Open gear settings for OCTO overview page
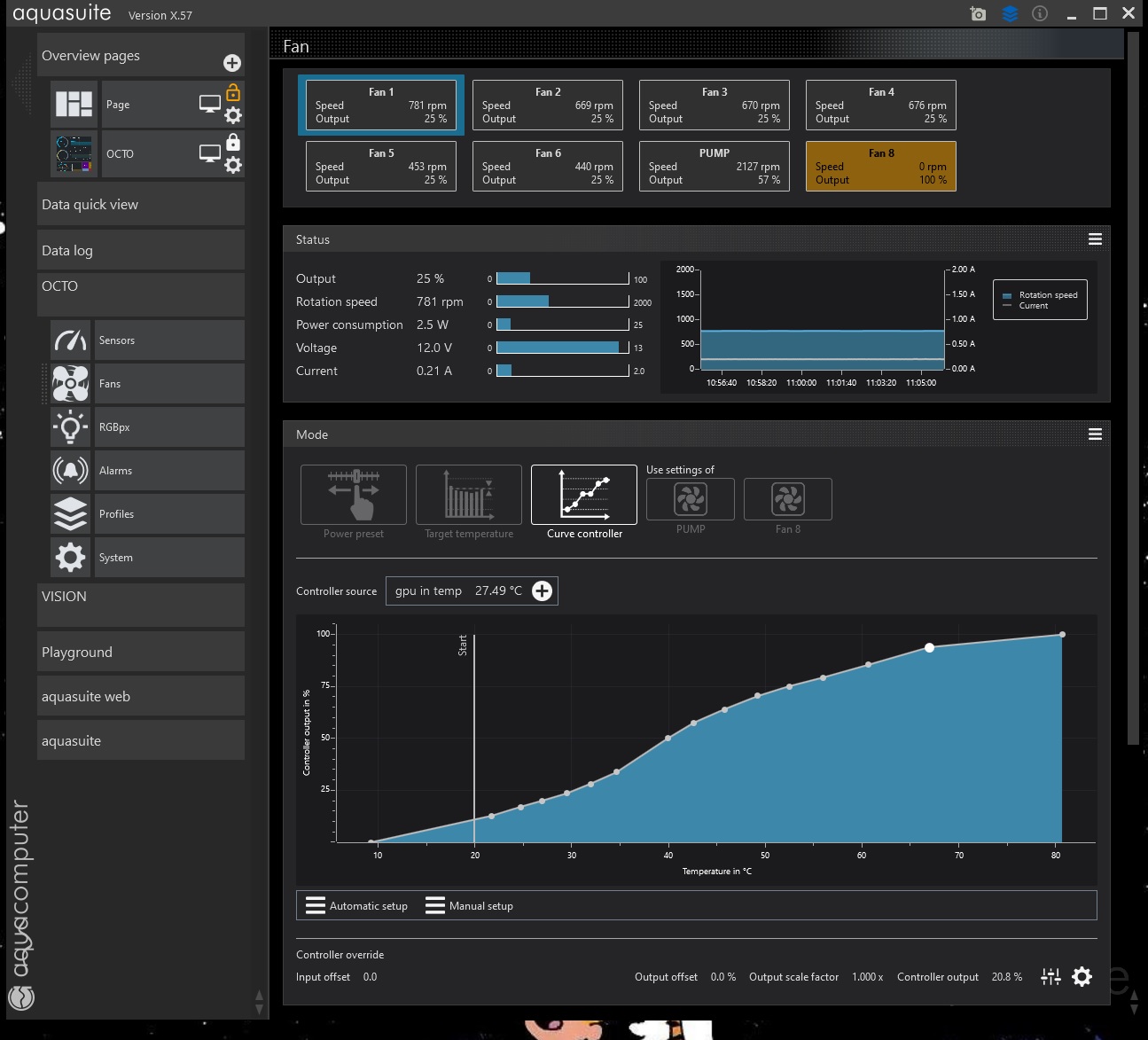 point(232,165)
